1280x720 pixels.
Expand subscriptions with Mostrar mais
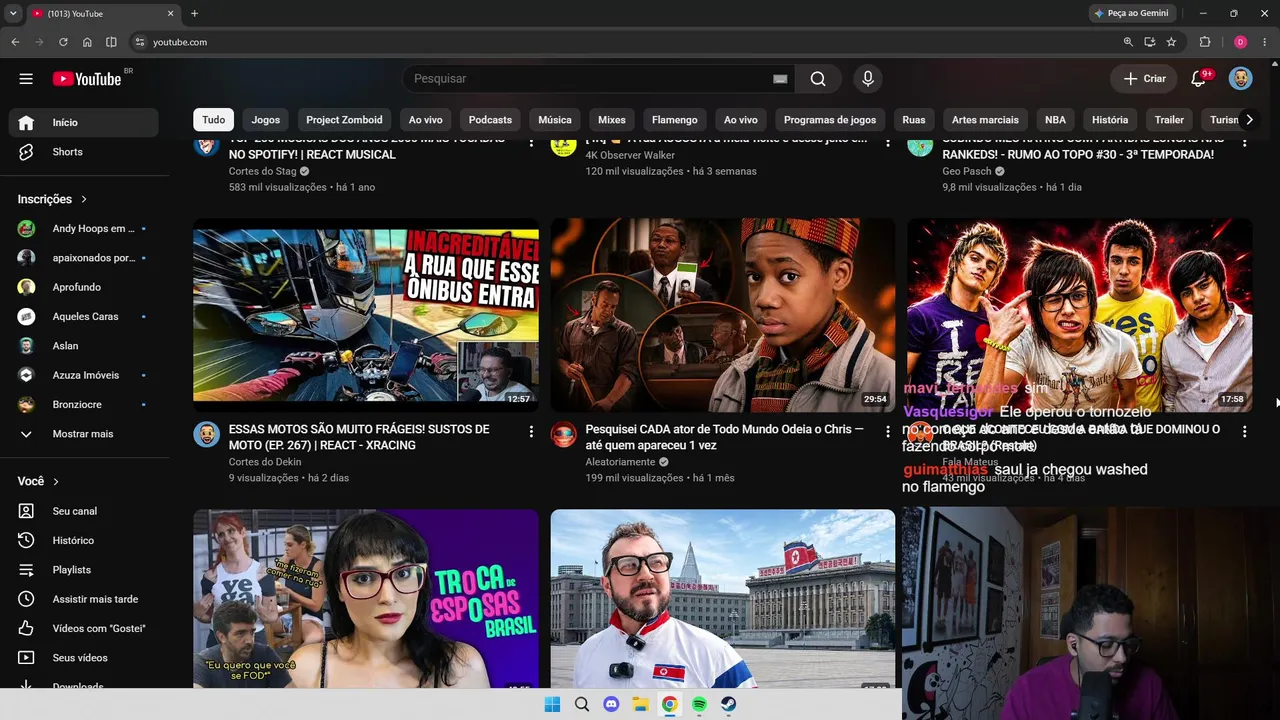click(x=84, y=434)
